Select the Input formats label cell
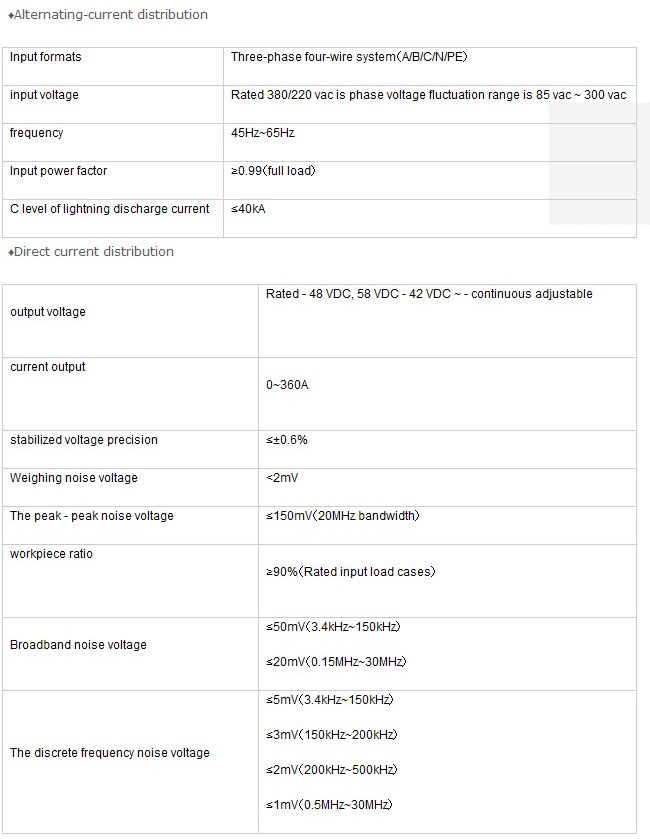The height and width of the screenshot is (839, 650). coord(46,57)
